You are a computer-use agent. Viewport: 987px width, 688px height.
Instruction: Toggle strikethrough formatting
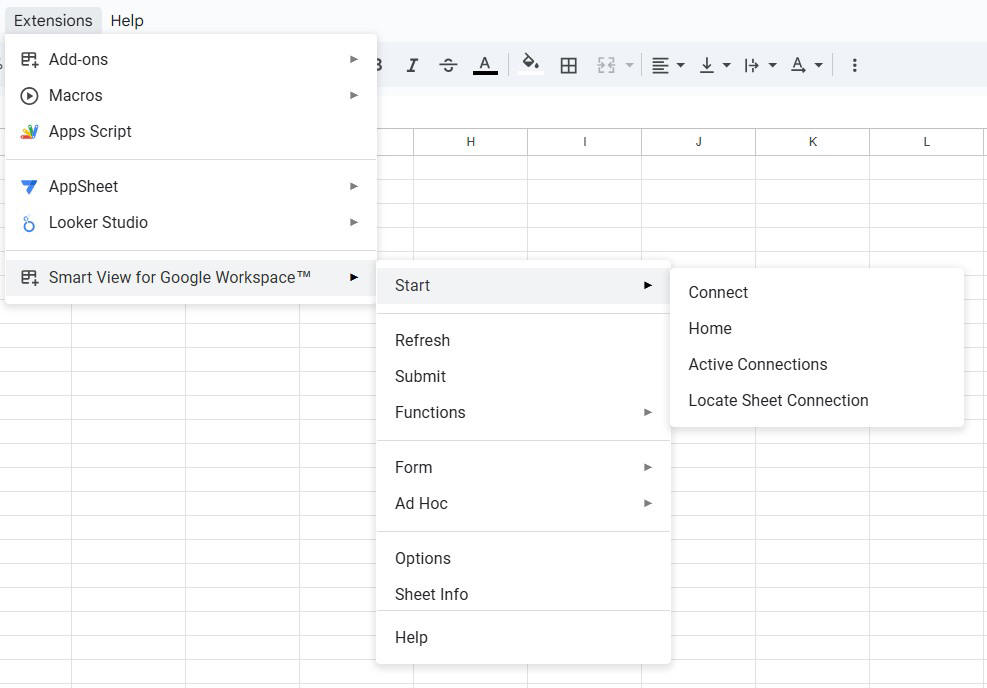click(448, 64)
